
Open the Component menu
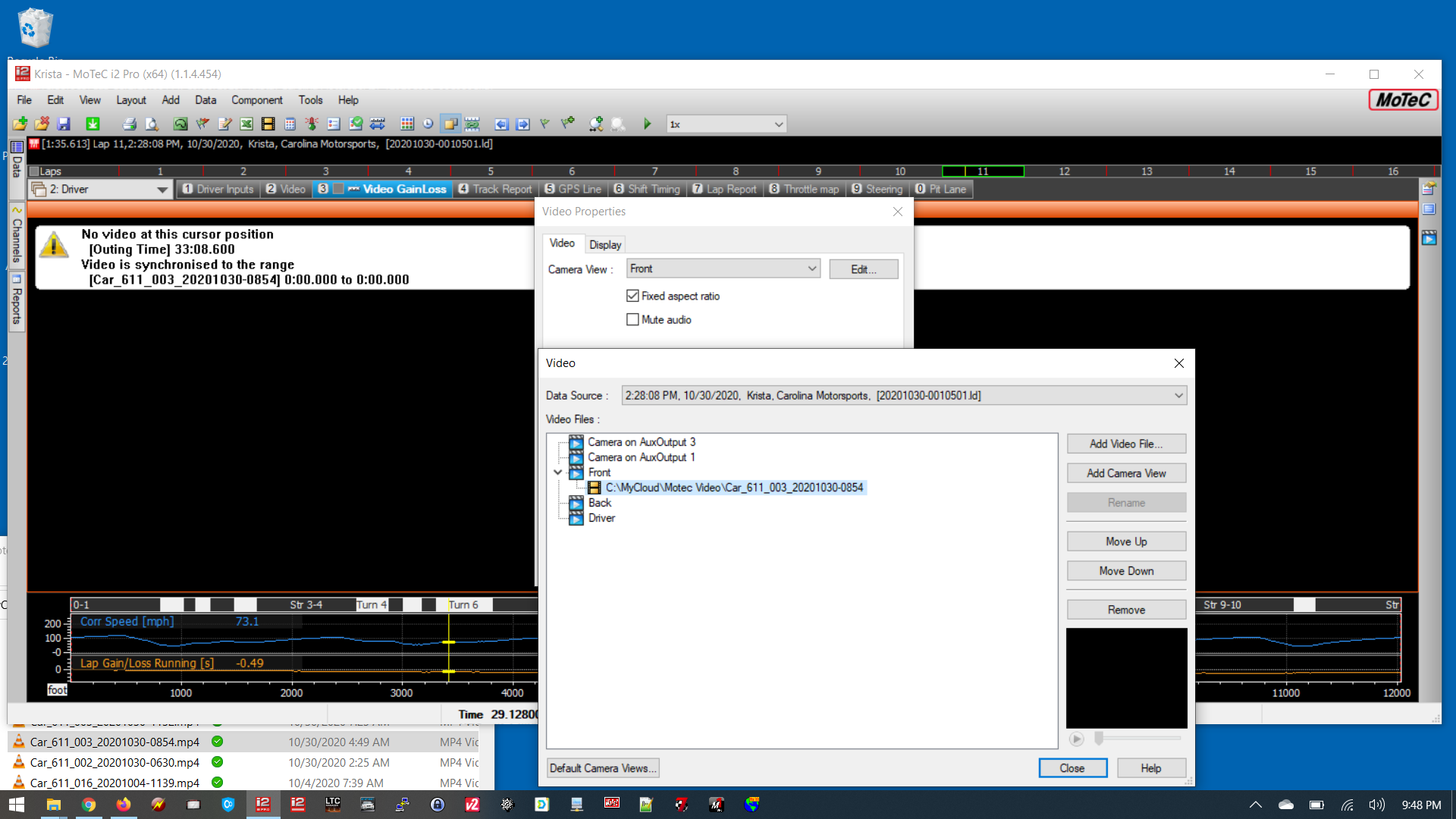(x=257, y=100)
